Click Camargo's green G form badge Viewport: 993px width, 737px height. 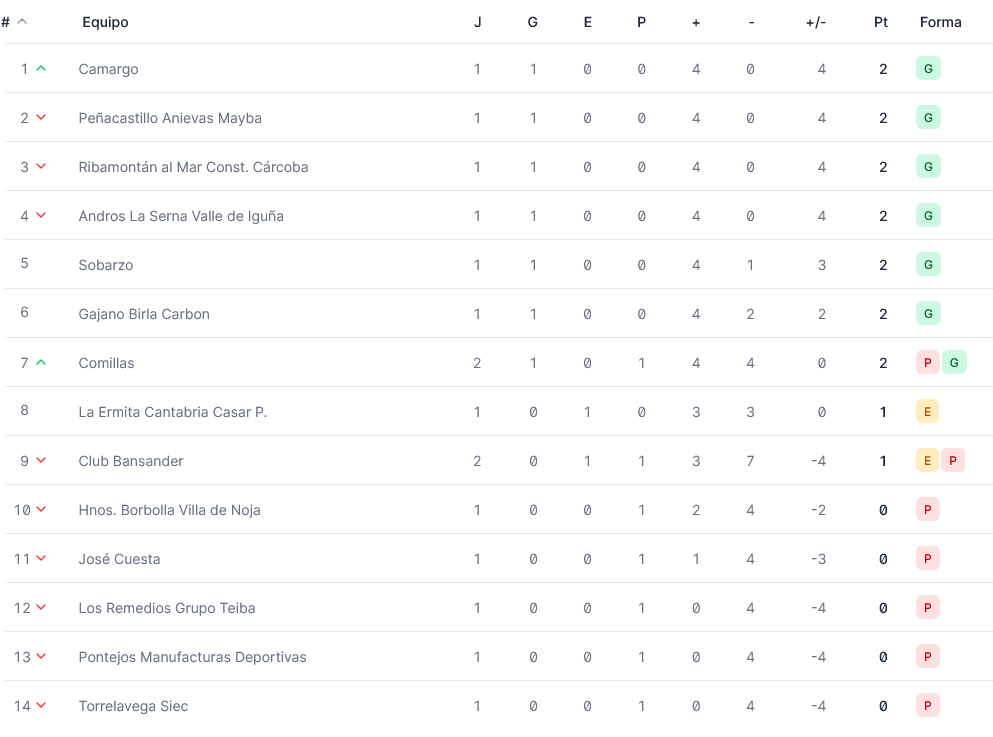click(x=928, y=69)
